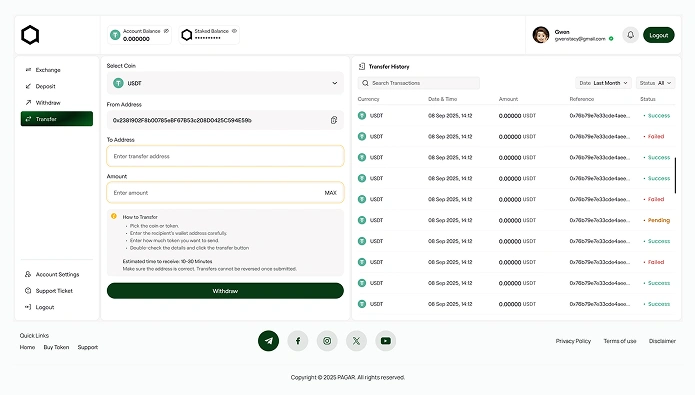This screenshot has height=395, width=695.
Task: Open the Status All filter dropdown
Action: [656, 83]
